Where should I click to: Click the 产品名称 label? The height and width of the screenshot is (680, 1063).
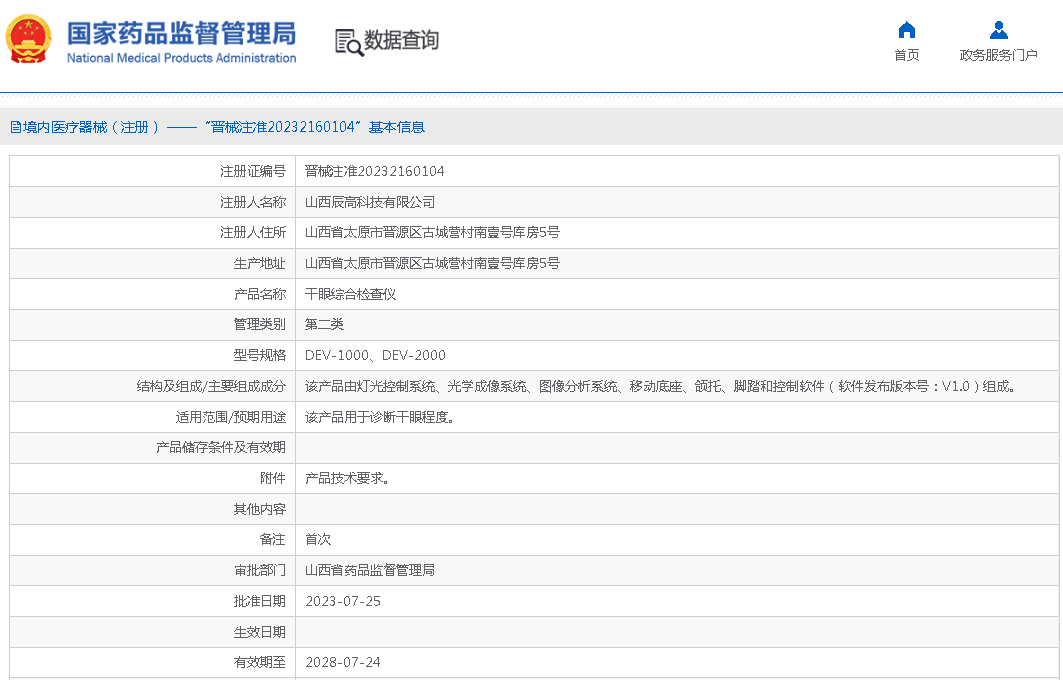(260, 294)
